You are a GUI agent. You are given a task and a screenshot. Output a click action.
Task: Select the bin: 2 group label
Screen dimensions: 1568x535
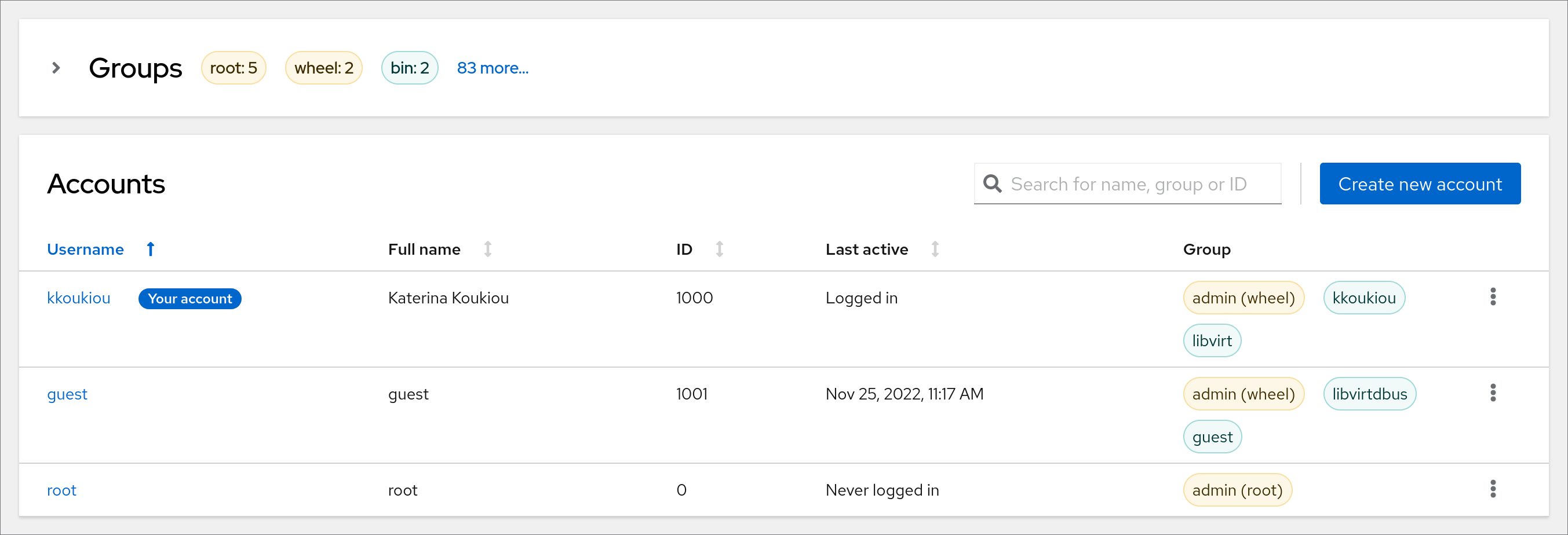410,68
